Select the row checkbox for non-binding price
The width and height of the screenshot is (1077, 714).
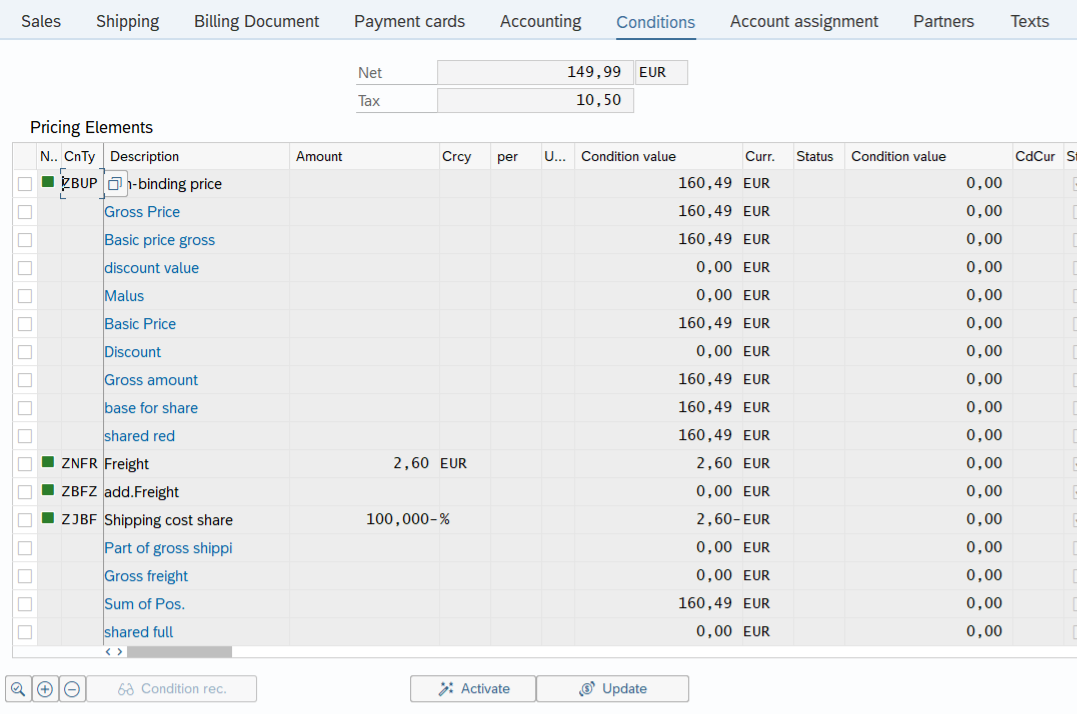(25, 184)
